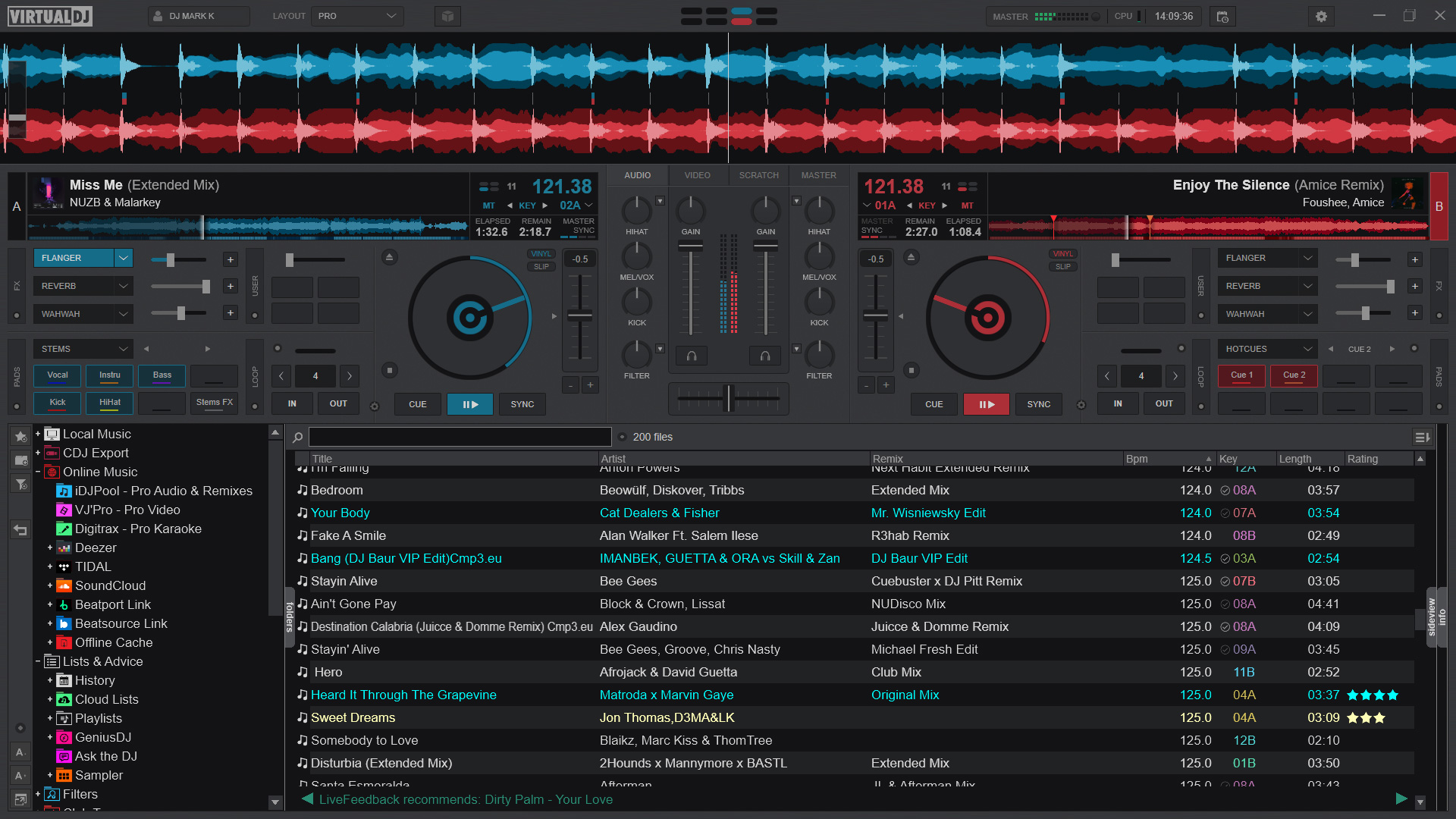Switch to the SCRATCH mixer tab

(758, 175)
